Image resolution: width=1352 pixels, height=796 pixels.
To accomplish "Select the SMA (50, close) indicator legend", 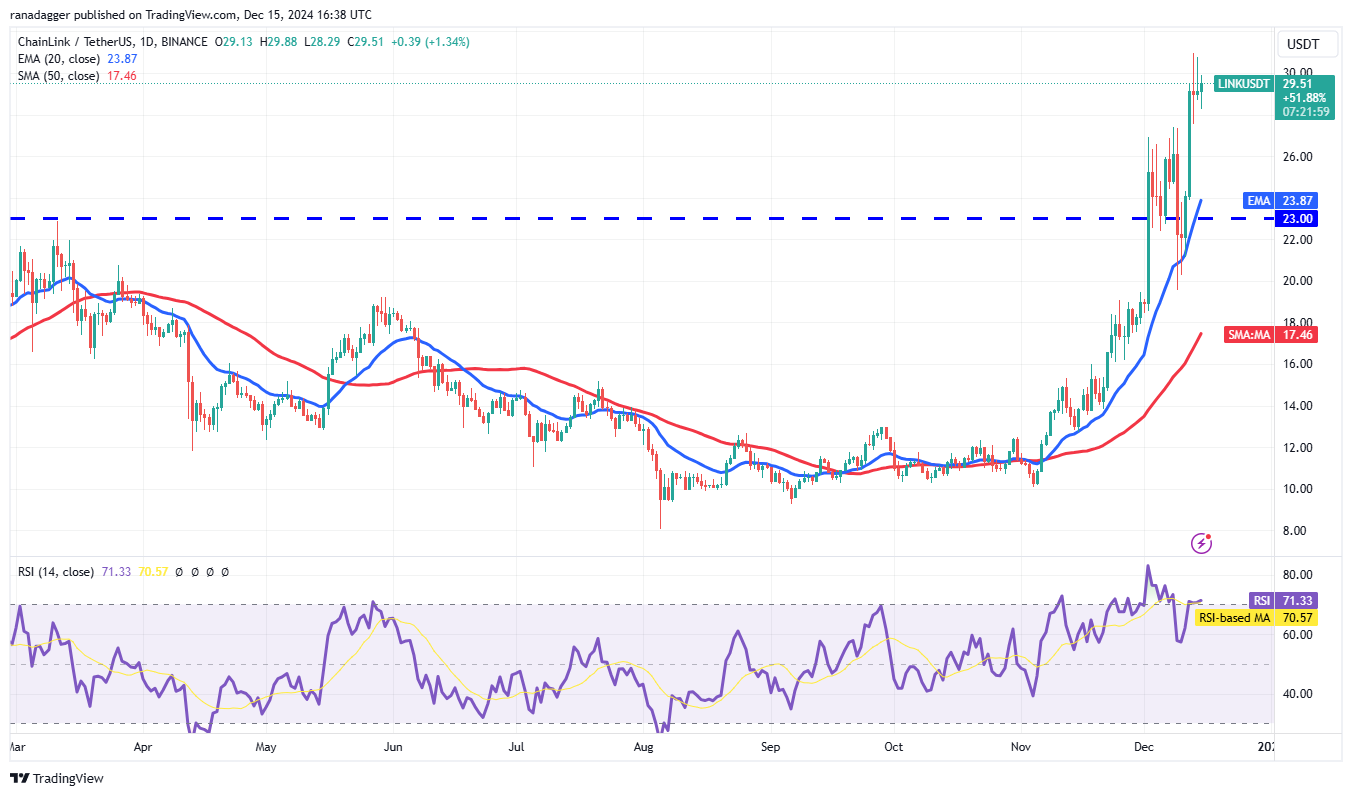I will coord(59,76).
